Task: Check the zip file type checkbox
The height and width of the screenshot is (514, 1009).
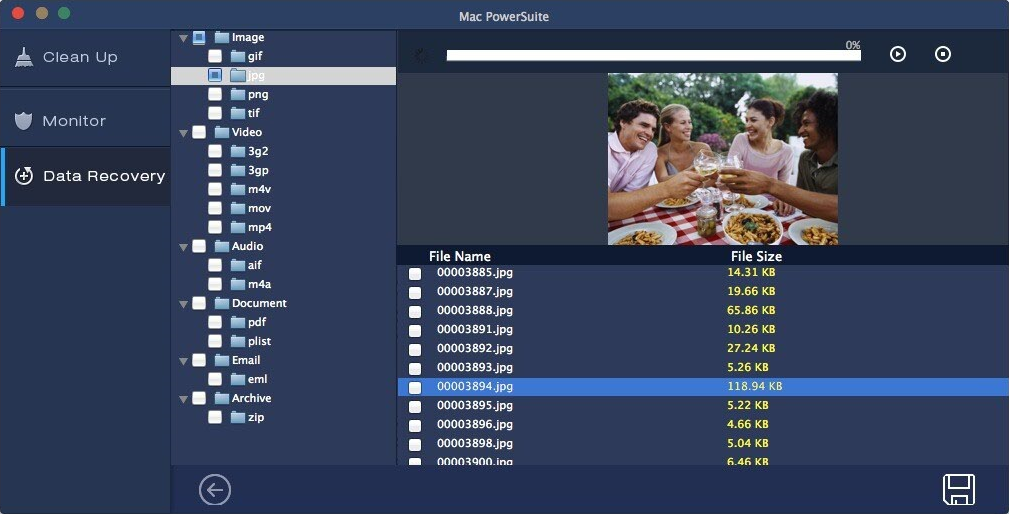Action: click(x=215, y=417)
